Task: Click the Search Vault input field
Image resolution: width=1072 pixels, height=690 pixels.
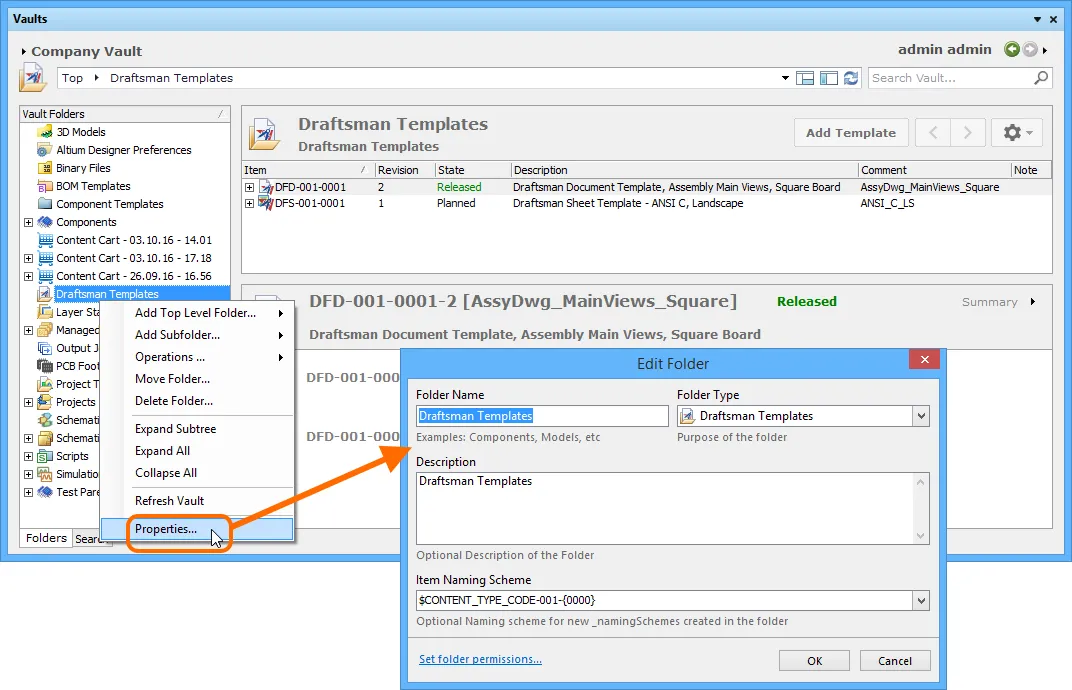Action: click(x=951, y=78)
